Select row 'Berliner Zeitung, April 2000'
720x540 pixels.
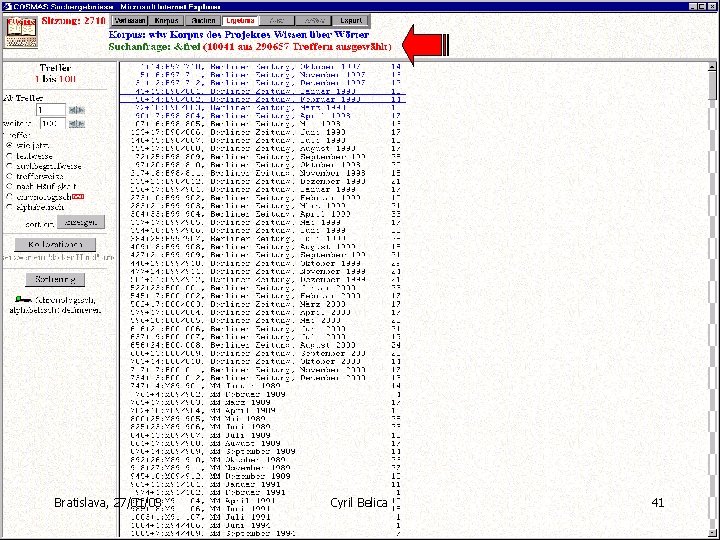[265, 313]
